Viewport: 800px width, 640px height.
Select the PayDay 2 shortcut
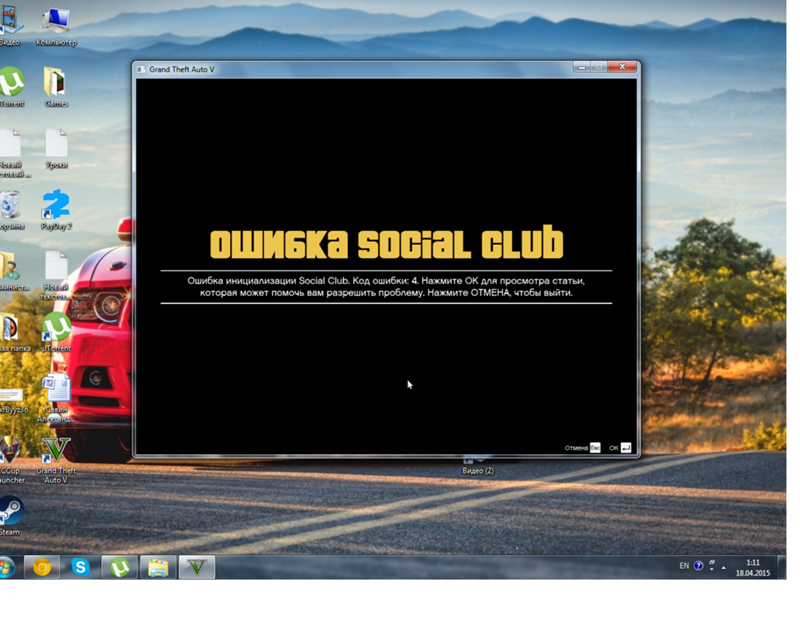coord(56,210)
